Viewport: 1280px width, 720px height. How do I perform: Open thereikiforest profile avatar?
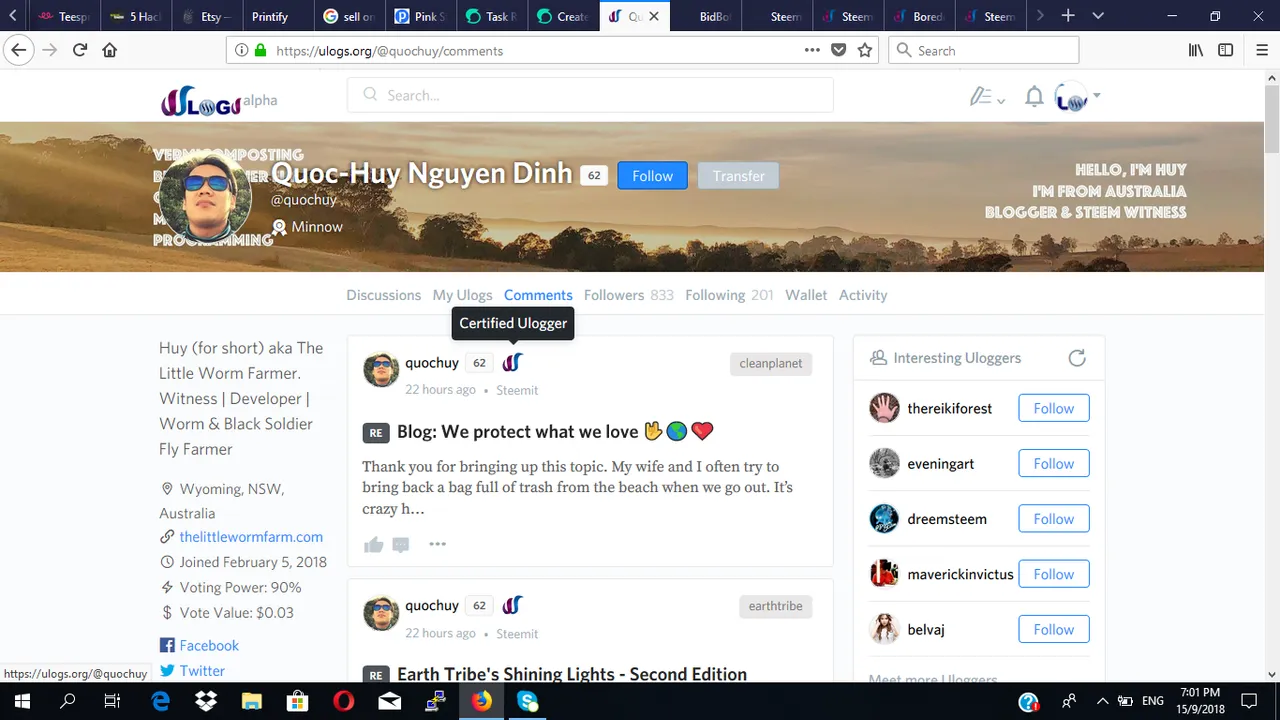tap(884, 408)
